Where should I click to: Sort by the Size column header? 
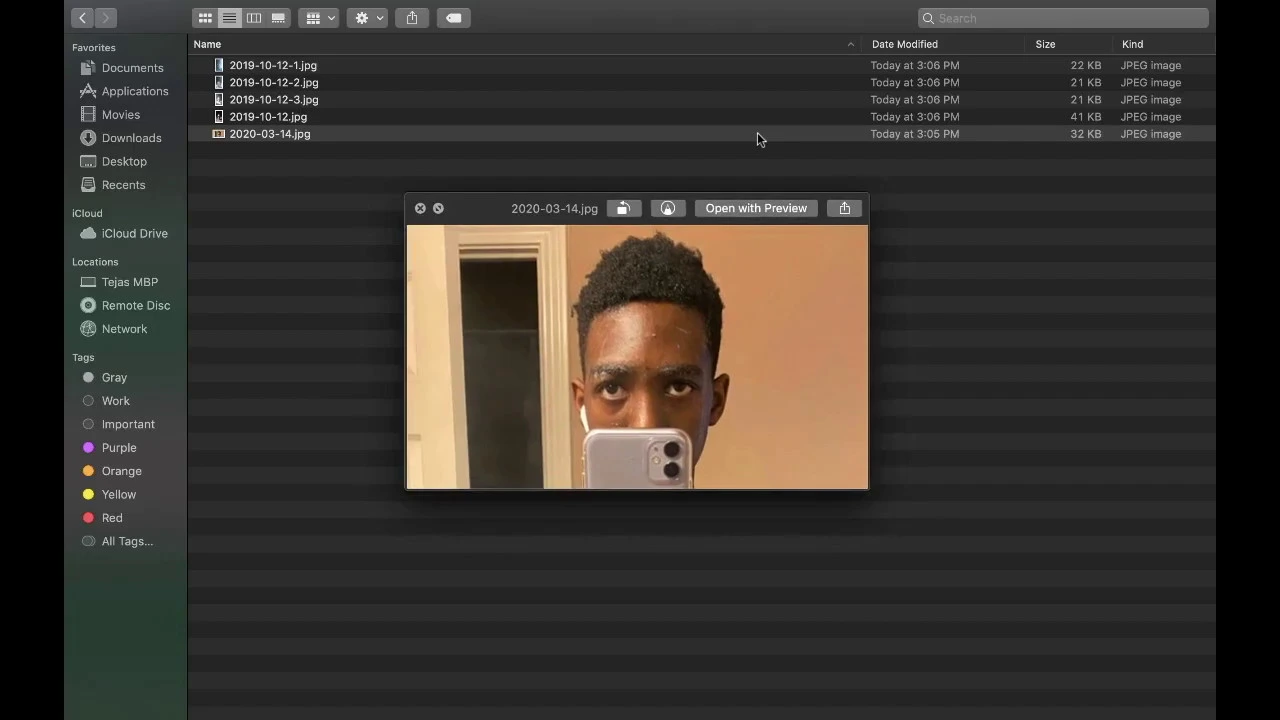1045,44
